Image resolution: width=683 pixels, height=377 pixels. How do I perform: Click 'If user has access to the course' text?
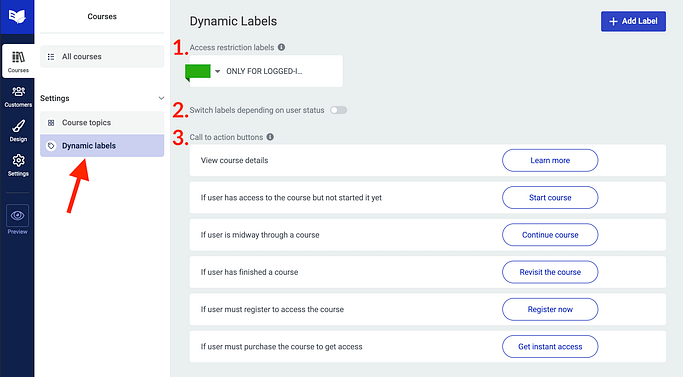tap(291, 197)
